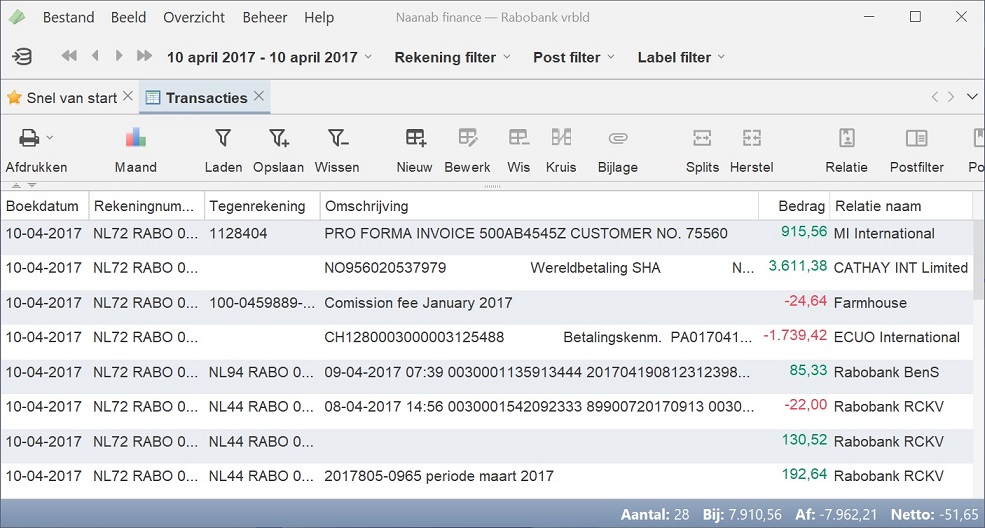
Task: Click the Laden filter icon
Action: 223,138
